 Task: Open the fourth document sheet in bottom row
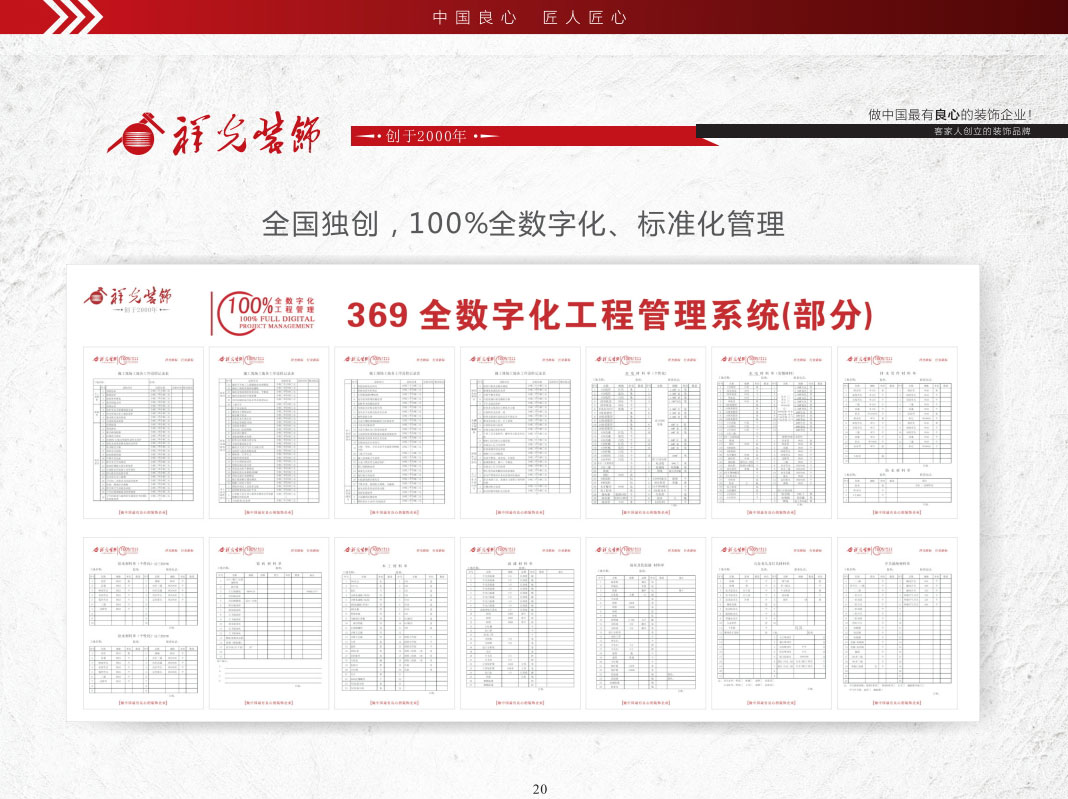click(520, 623)
